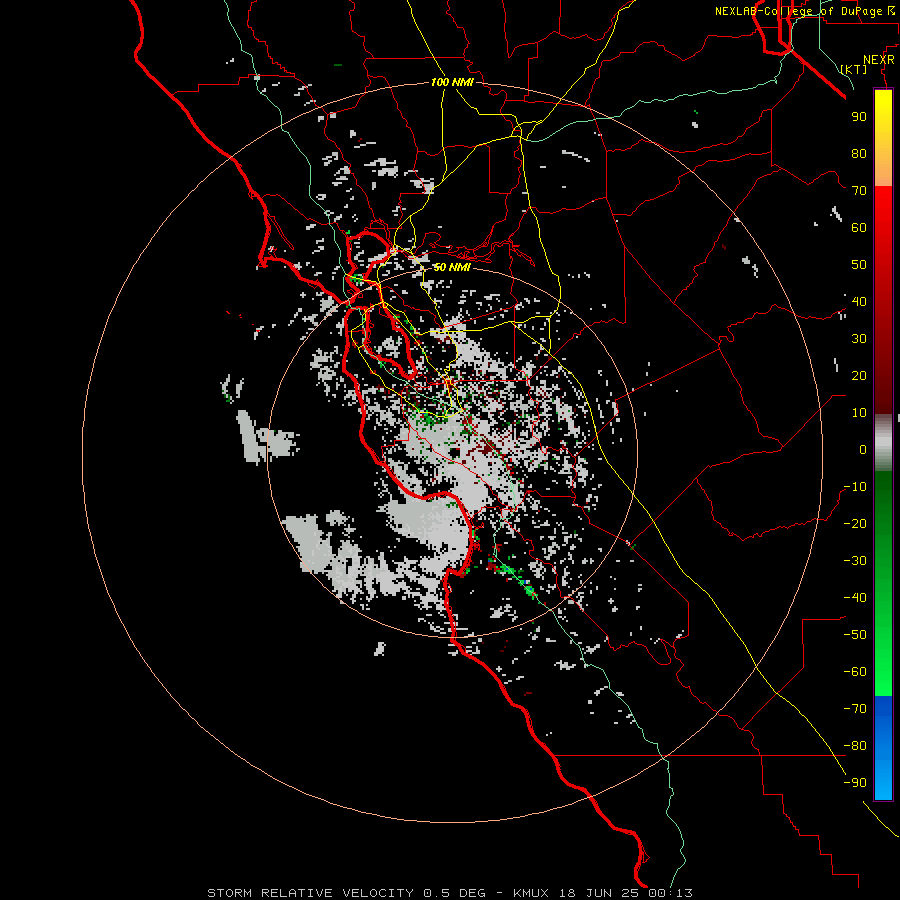900x900 pixels.
Task: Click the "40" positive scale value
Action: (859, 301)
